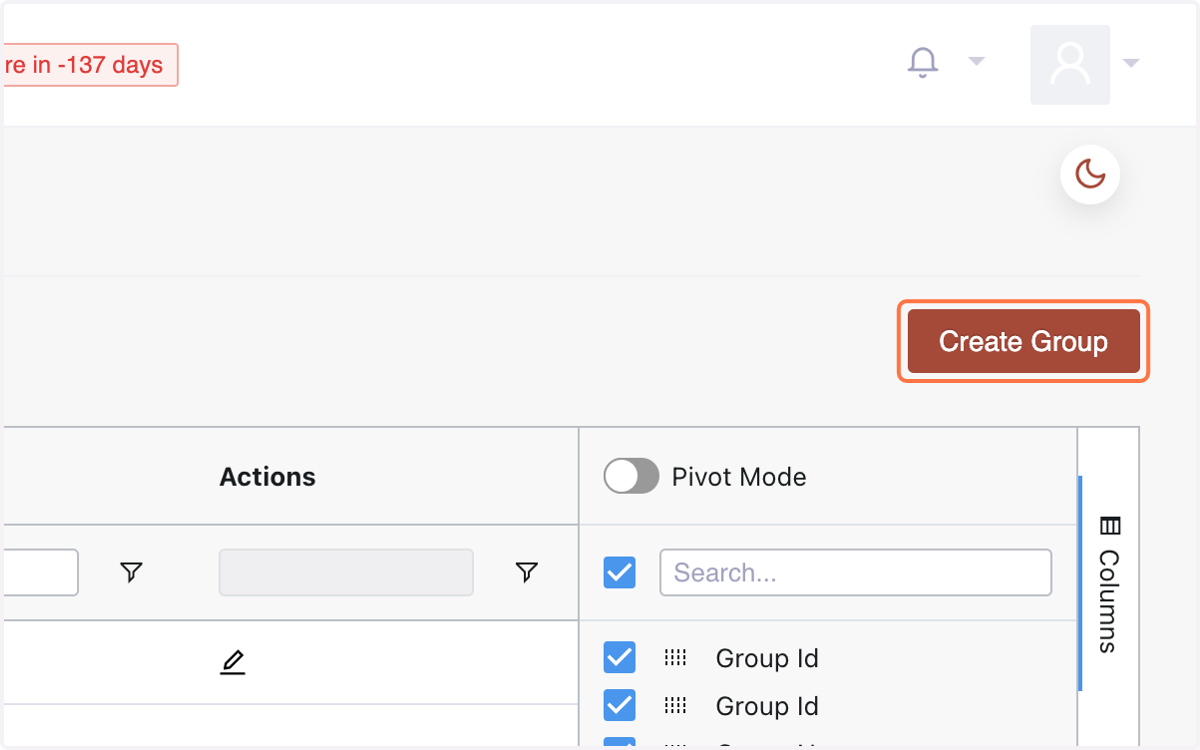Click the Pivot Mode label
The height and width of the screenshot is (750, 1200).
click(x=739, y=477)
